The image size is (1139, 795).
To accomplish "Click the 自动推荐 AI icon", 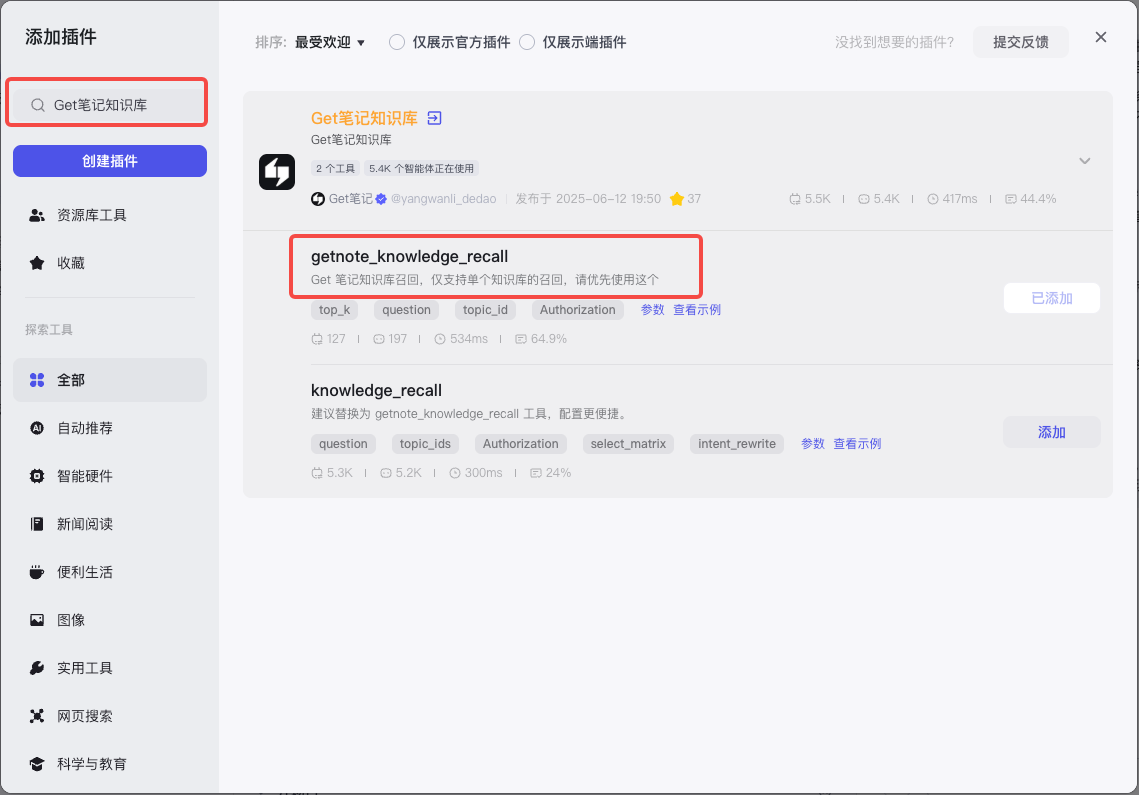I will pos(37,428).
